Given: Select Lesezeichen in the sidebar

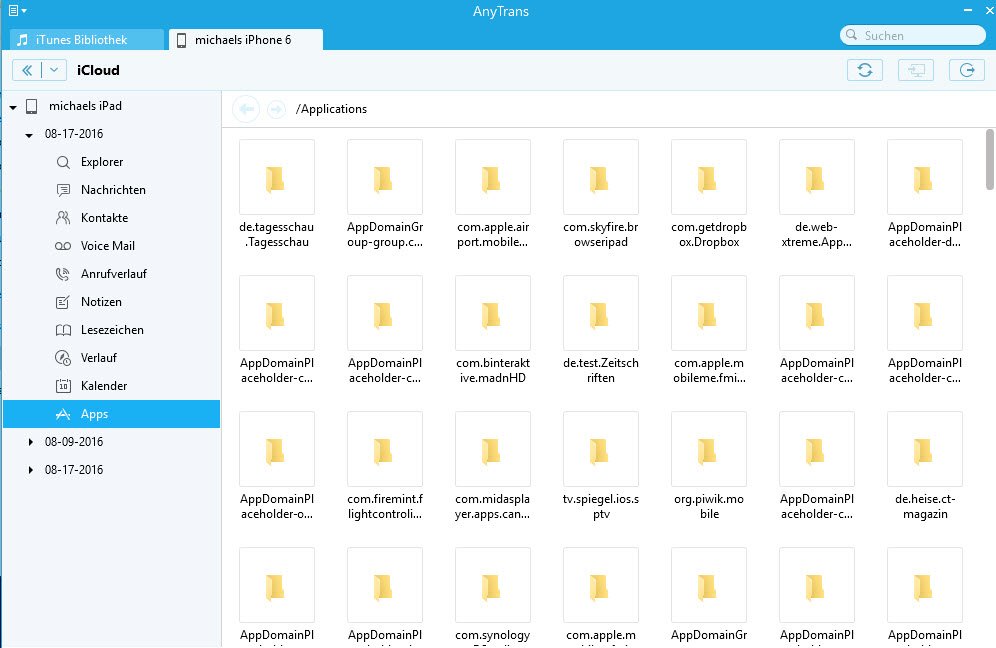Looking at the screenshot, I should point(112,330).
